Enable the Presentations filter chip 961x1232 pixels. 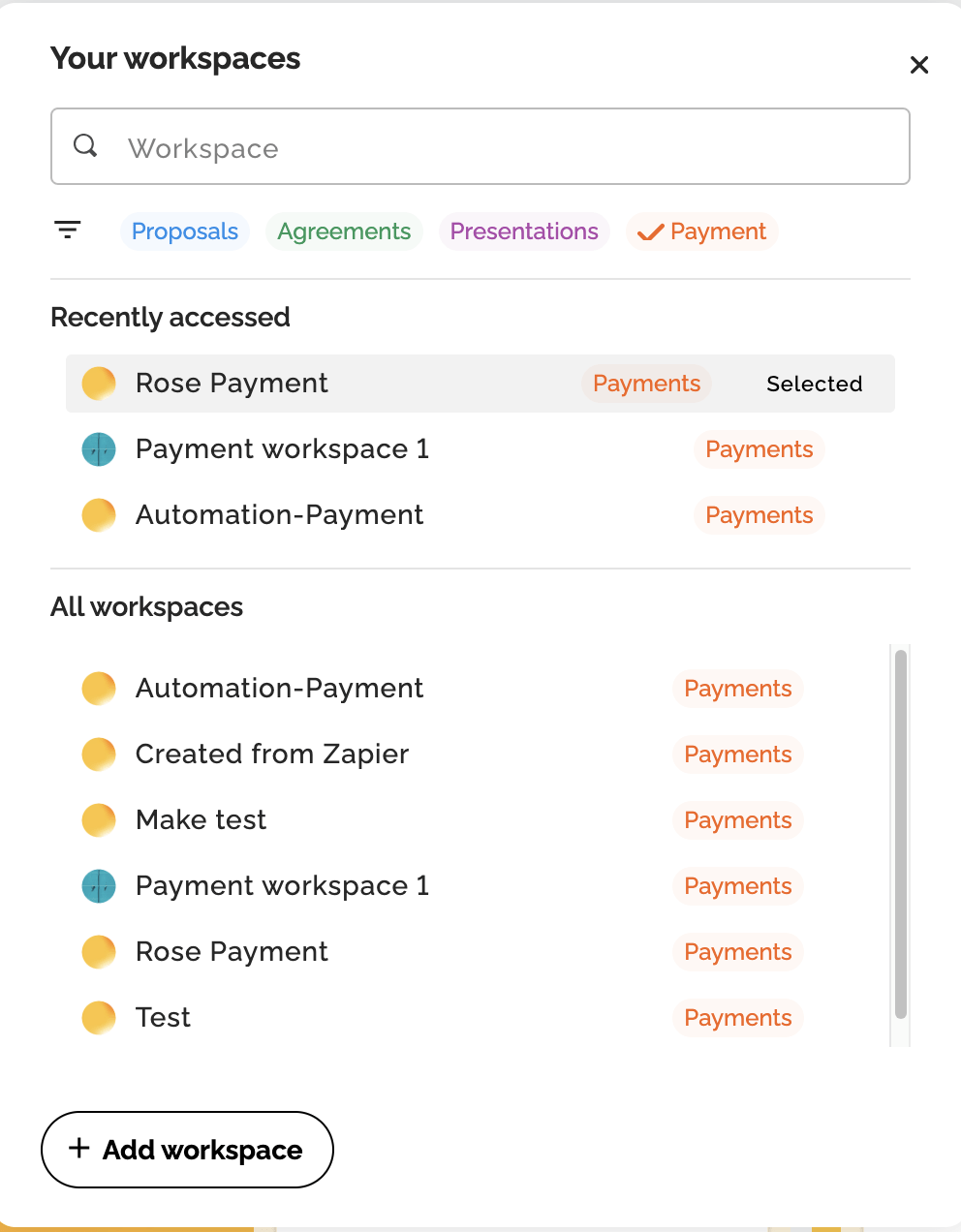(524, 231)
